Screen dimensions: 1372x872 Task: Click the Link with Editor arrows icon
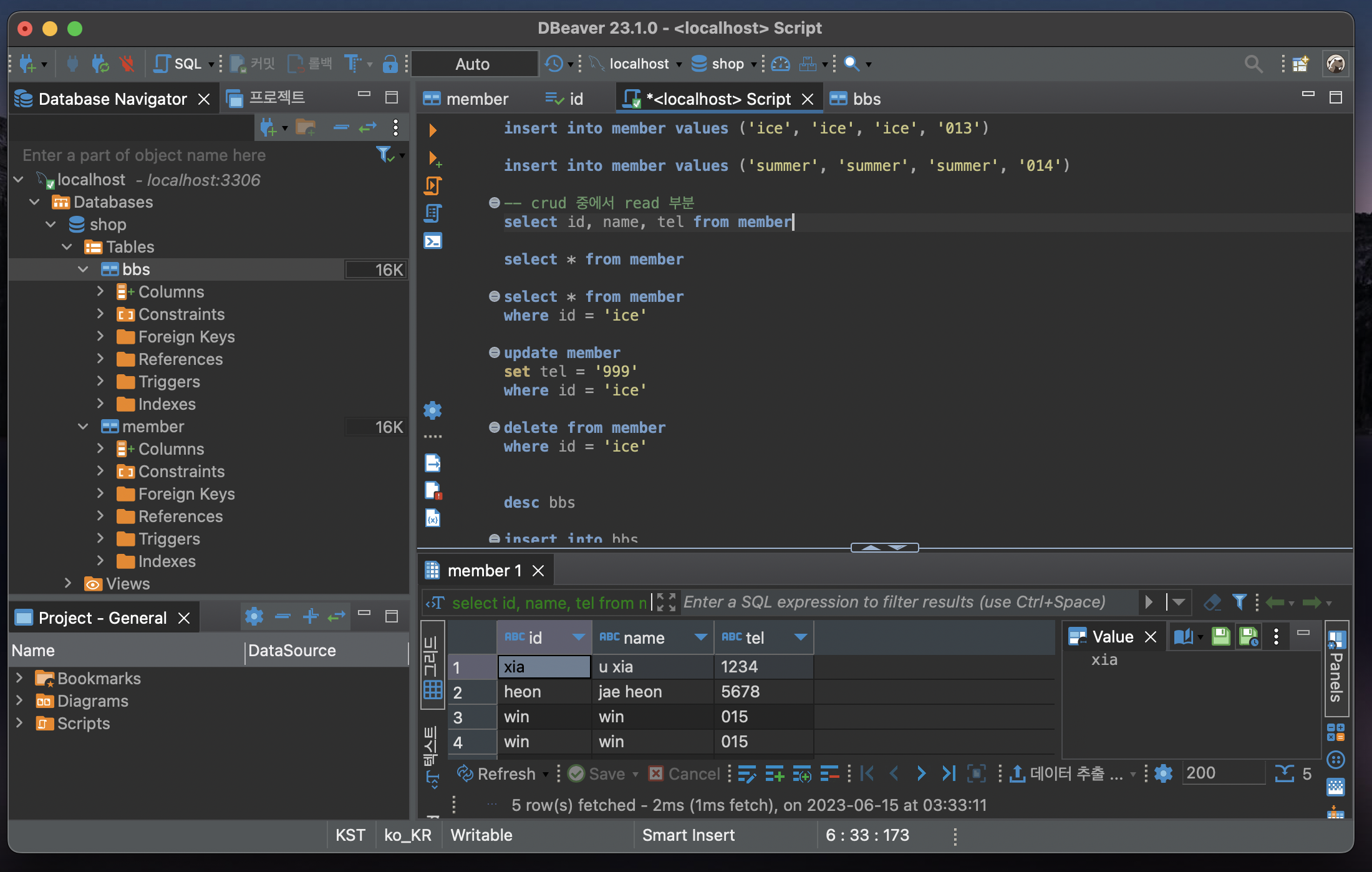(368, 128)
